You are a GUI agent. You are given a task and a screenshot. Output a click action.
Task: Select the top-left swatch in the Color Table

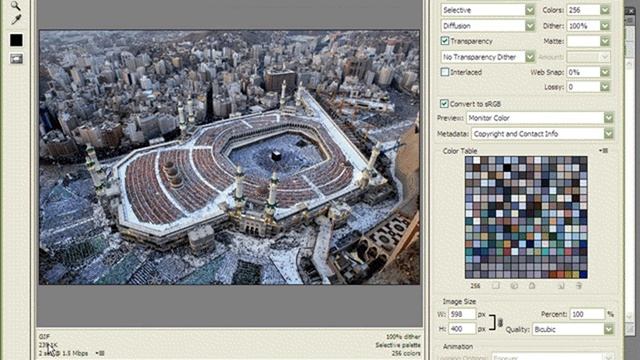pyautogui.click(x=469, y=160)
